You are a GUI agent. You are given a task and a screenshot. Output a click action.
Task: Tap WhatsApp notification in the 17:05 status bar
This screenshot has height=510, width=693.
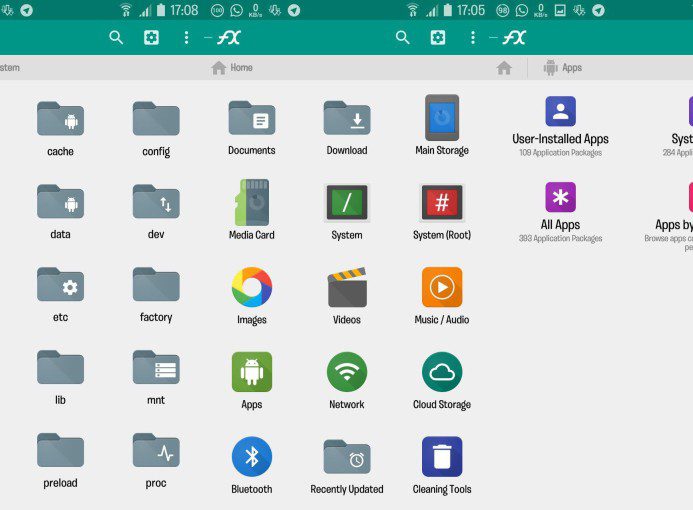tap(522, 10)
